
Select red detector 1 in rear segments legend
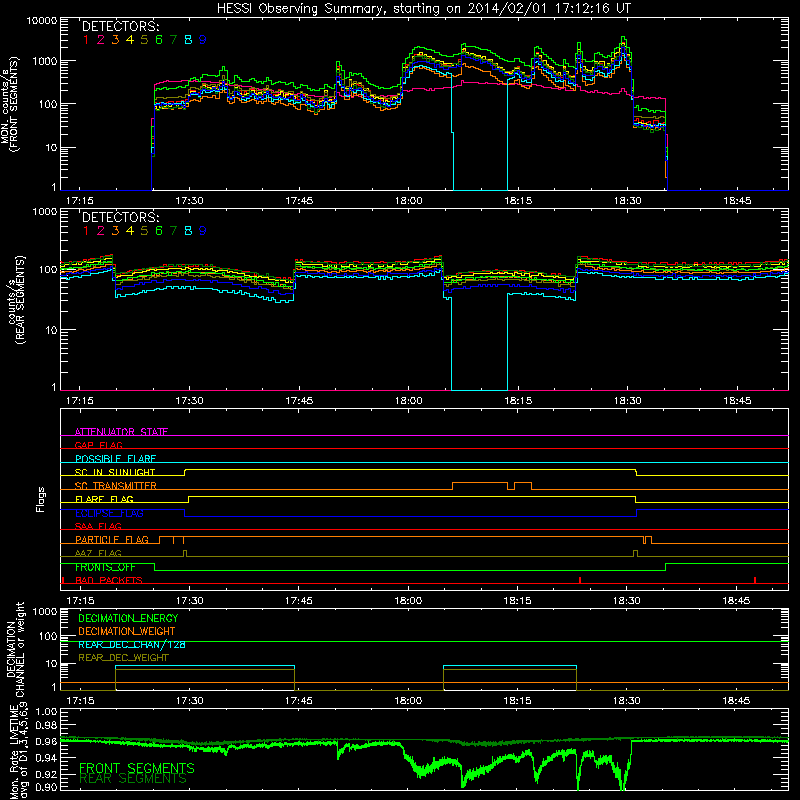(x=86, y=231)
